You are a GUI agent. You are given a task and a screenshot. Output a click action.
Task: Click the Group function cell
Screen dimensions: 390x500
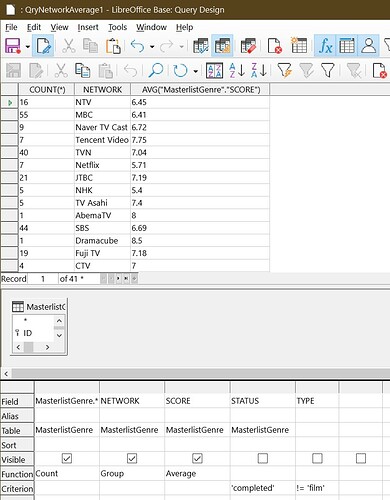tap(132, 473)
